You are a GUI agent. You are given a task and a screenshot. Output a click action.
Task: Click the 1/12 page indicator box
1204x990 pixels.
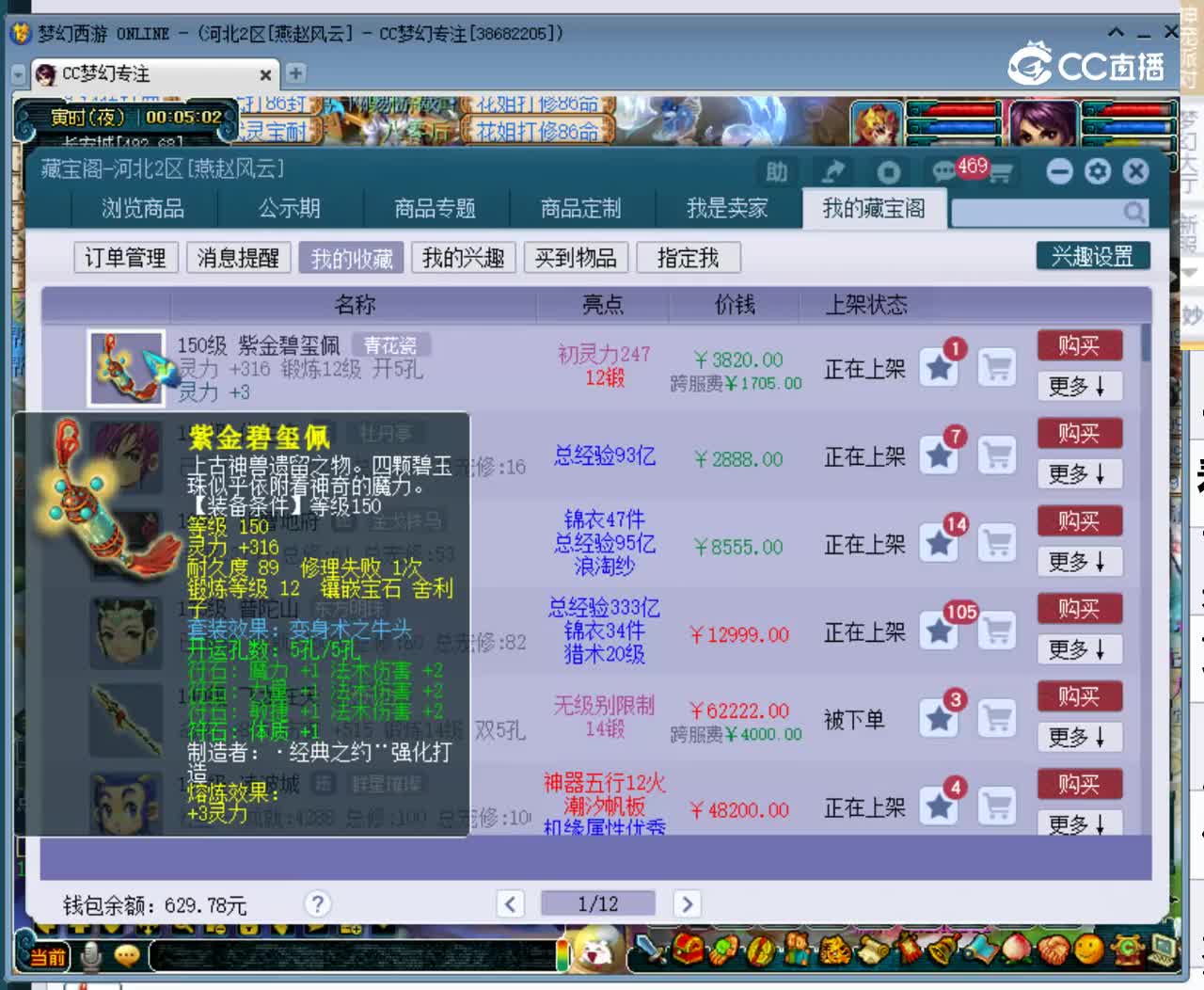(598, 904)
